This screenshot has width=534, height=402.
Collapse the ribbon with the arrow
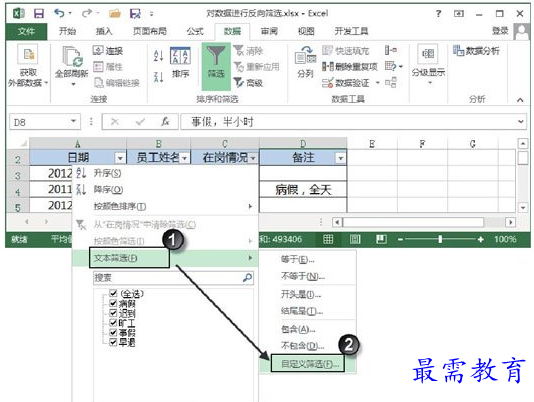coord(520,100)
